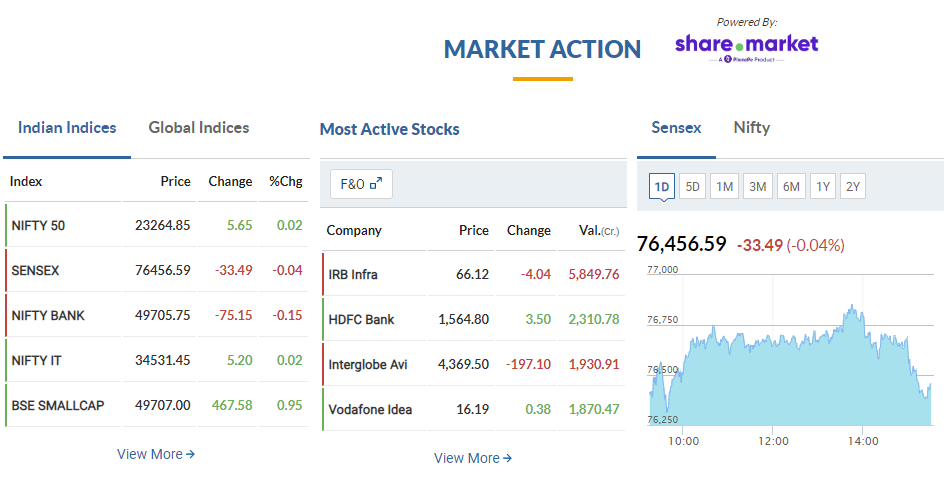Open BSE SMALLCAP index

point(58,405)
